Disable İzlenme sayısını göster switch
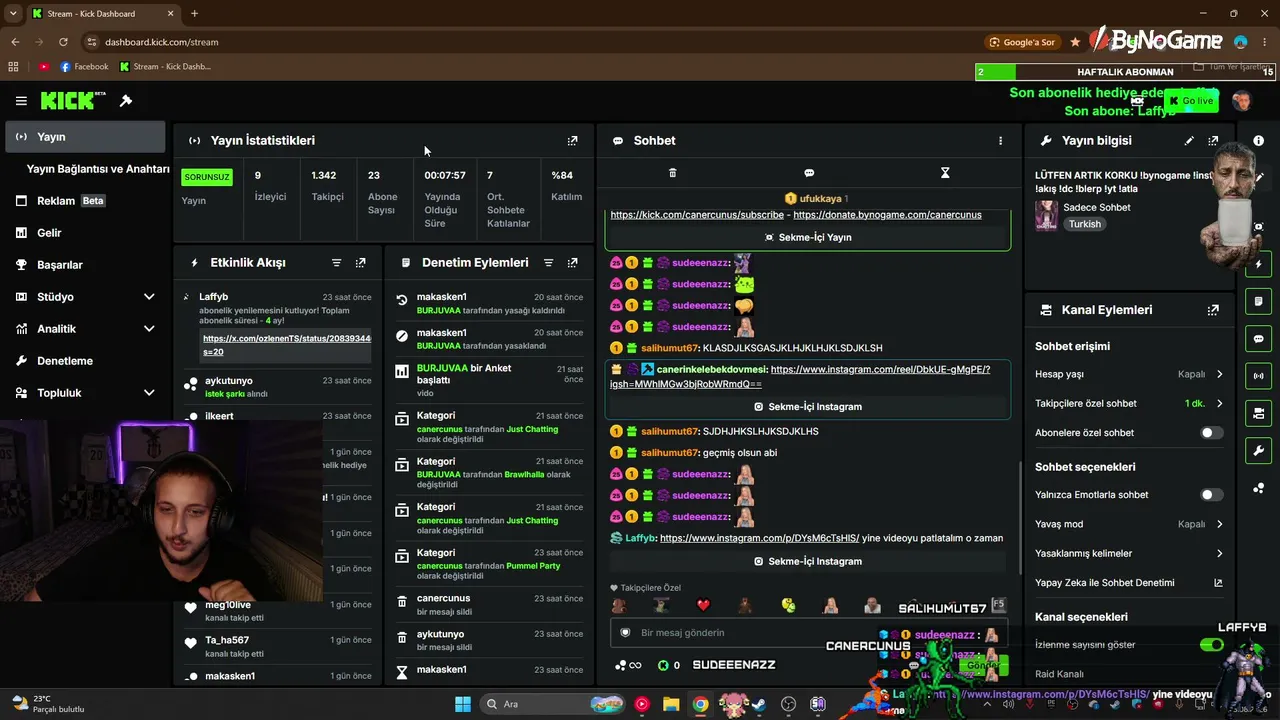This screenshot has height=720, width=1280. click(x=1211, y=645)
